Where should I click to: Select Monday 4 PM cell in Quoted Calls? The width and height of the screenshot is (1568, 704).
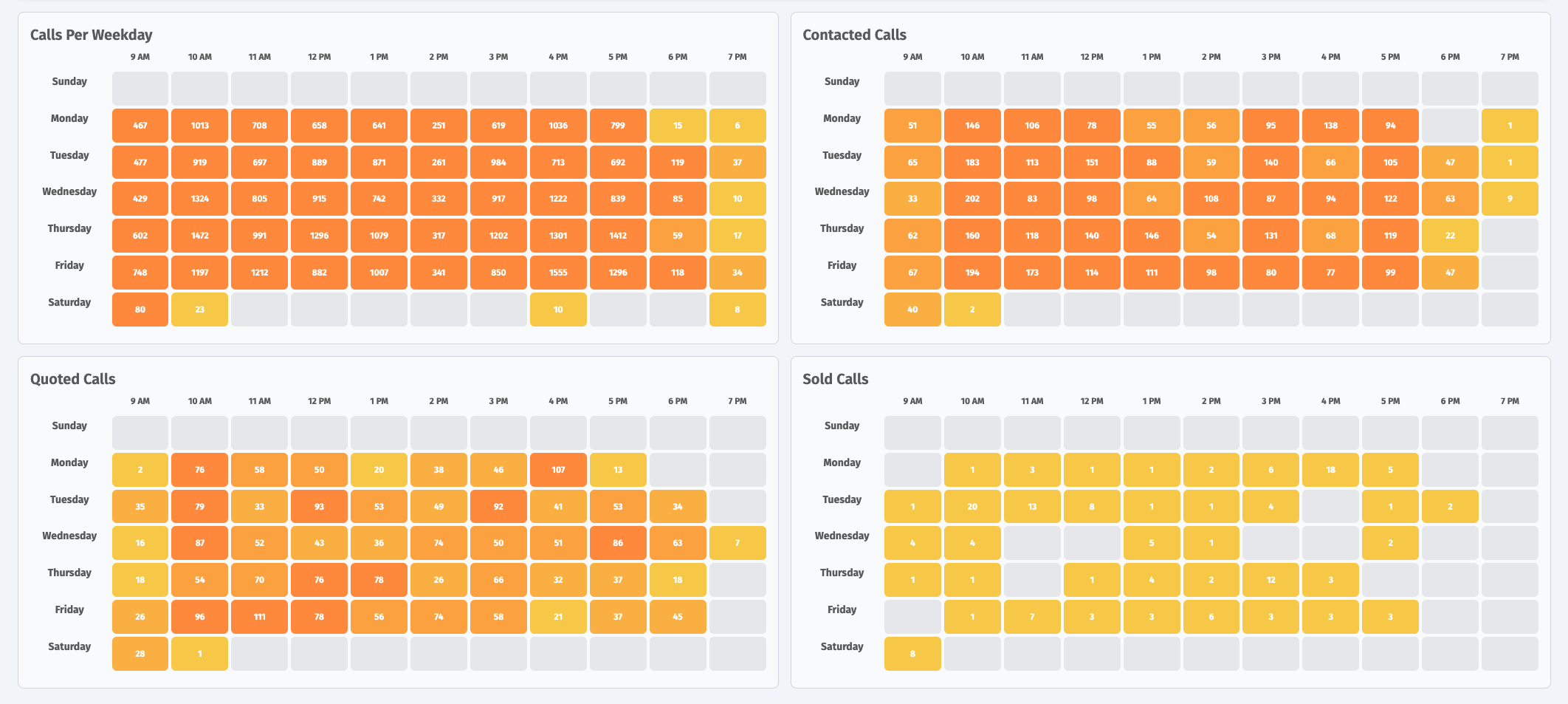[x=558, y=470]
